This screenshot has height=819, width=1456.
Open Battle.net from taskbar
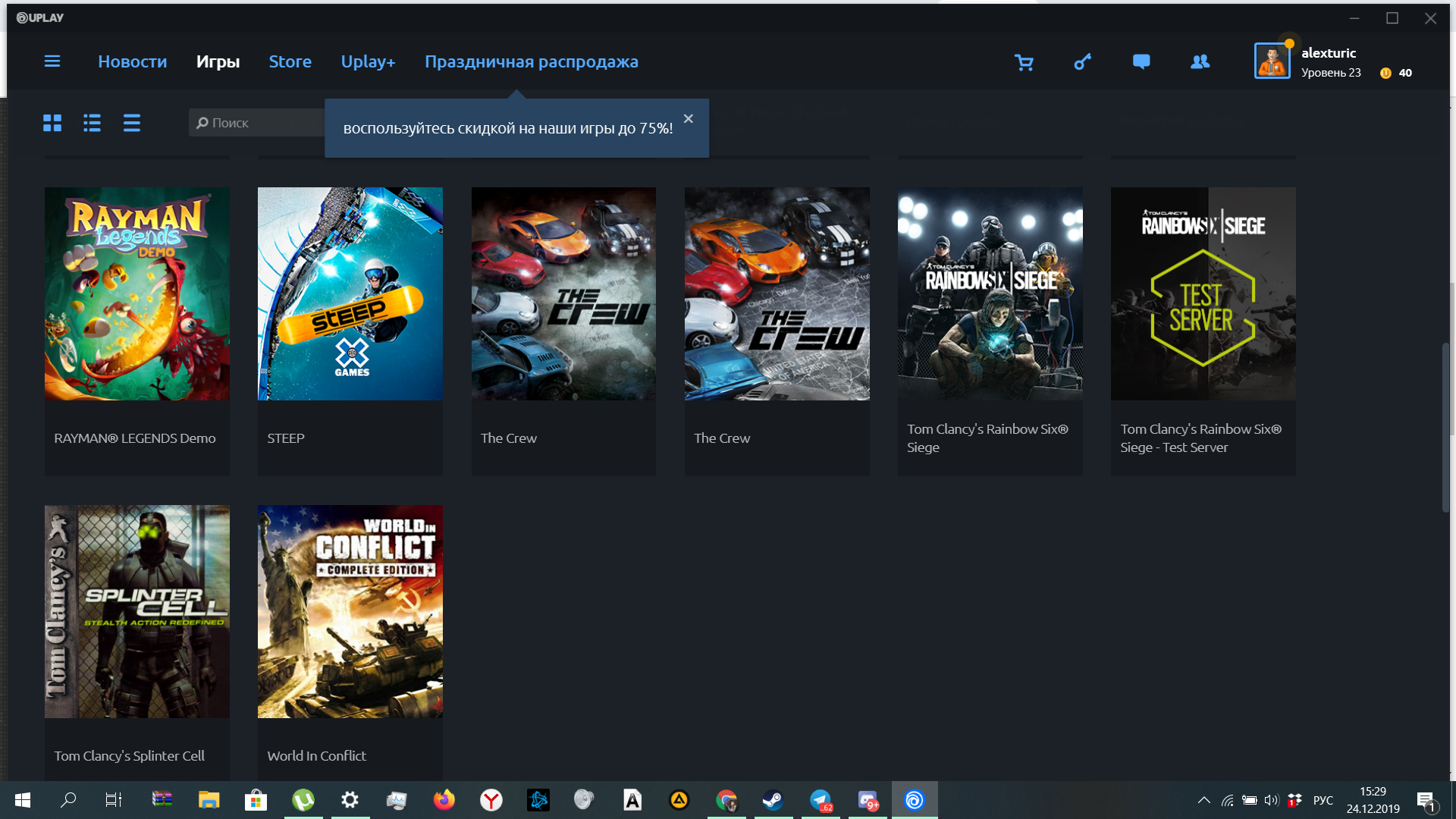(538, 800)
